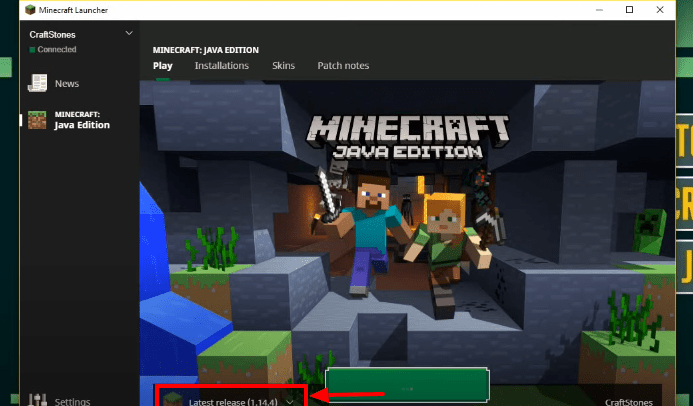Click the CraftStones account name
The height and width of the screenshot is (406, 693).
point(53,34)
